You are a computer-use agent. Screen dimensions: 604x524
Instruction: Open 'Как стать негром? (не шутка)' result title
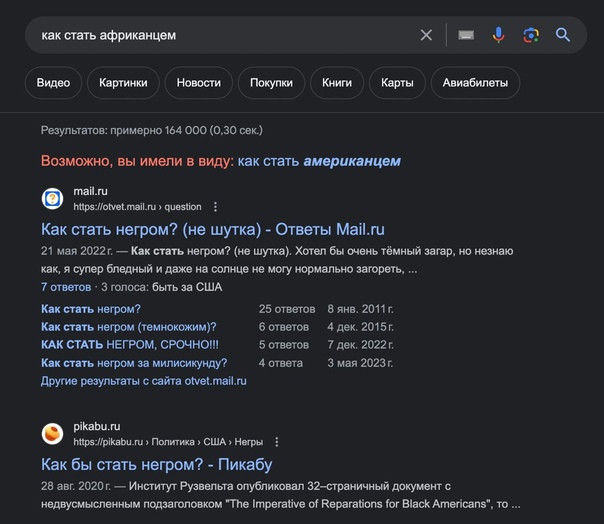[213, 229]
